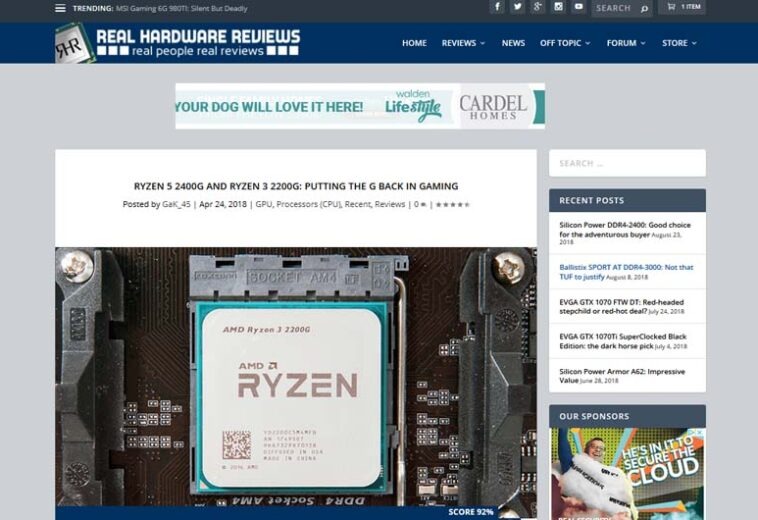Close the sponsor ad via AdChoices icon
Image resolution: width=758 pixels, height=520 pixels.
(x=698, y=432)
